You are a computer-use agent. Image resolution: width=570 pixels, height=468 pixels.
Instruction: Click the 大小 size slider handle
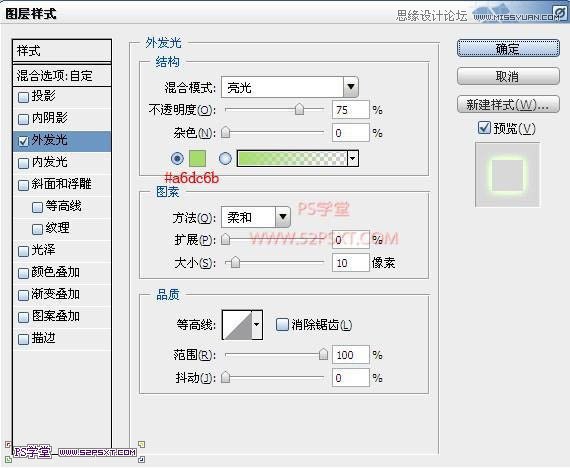235,262
